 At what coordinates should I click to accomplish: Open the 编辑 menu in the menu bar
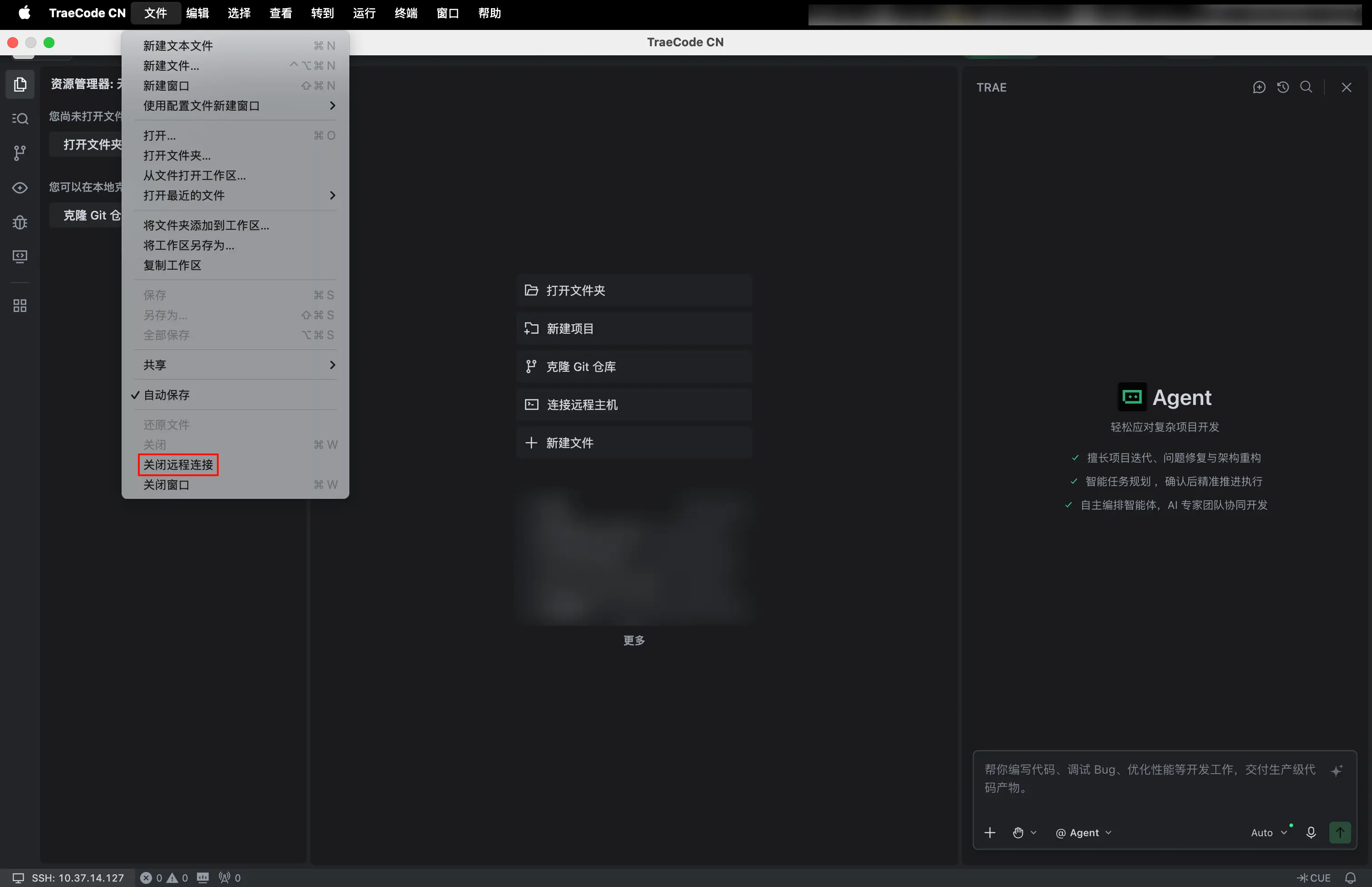(197, 13)
